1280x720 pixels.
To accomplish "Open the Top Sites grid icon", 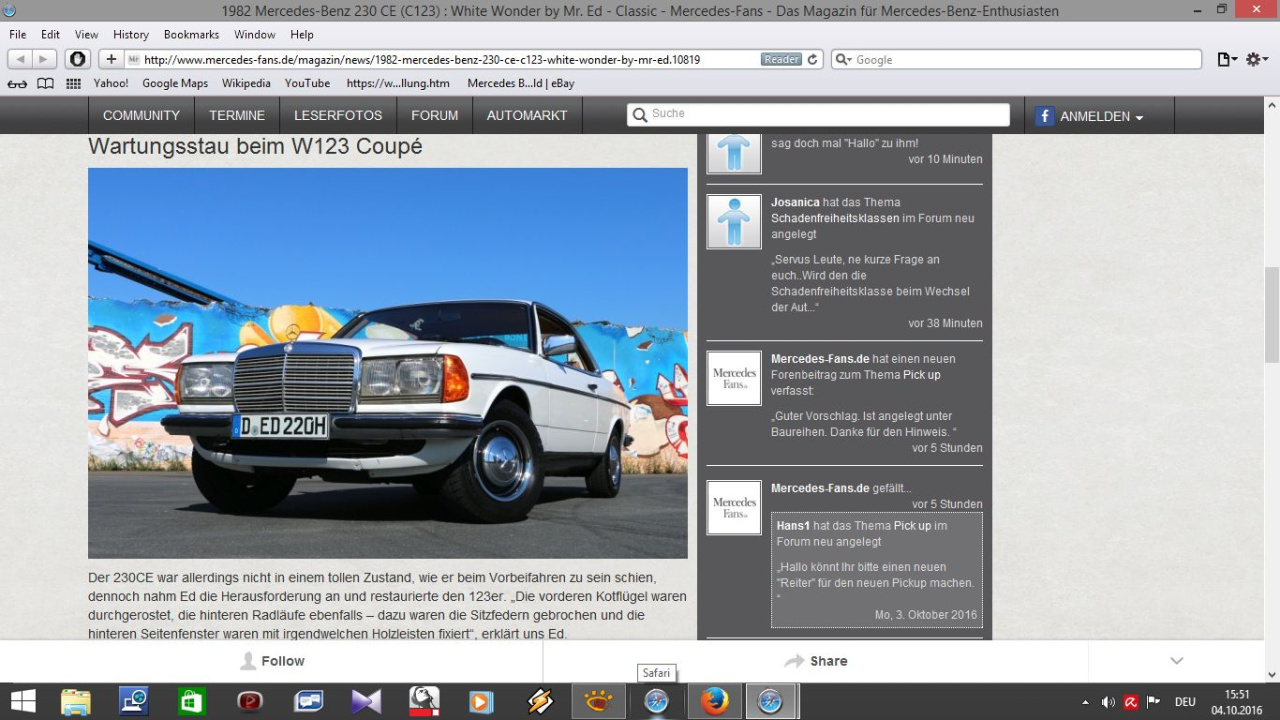I will (x=73, y=84).
